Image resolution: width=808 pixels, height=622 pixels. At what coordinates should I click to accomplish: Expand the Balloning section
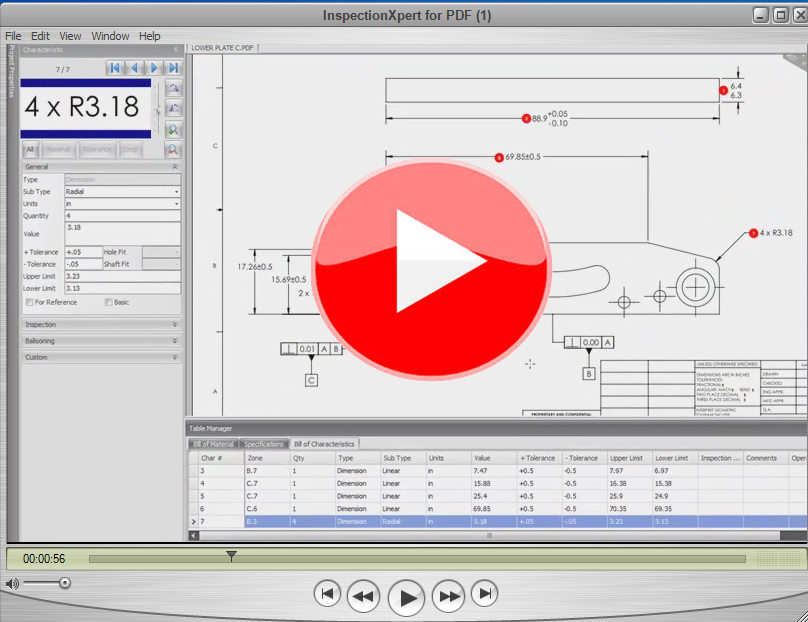coord(100,340)
